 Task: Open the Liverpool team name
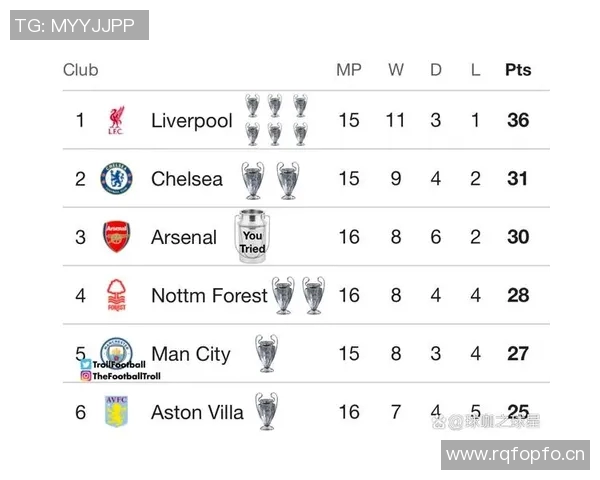pos(191,121)
